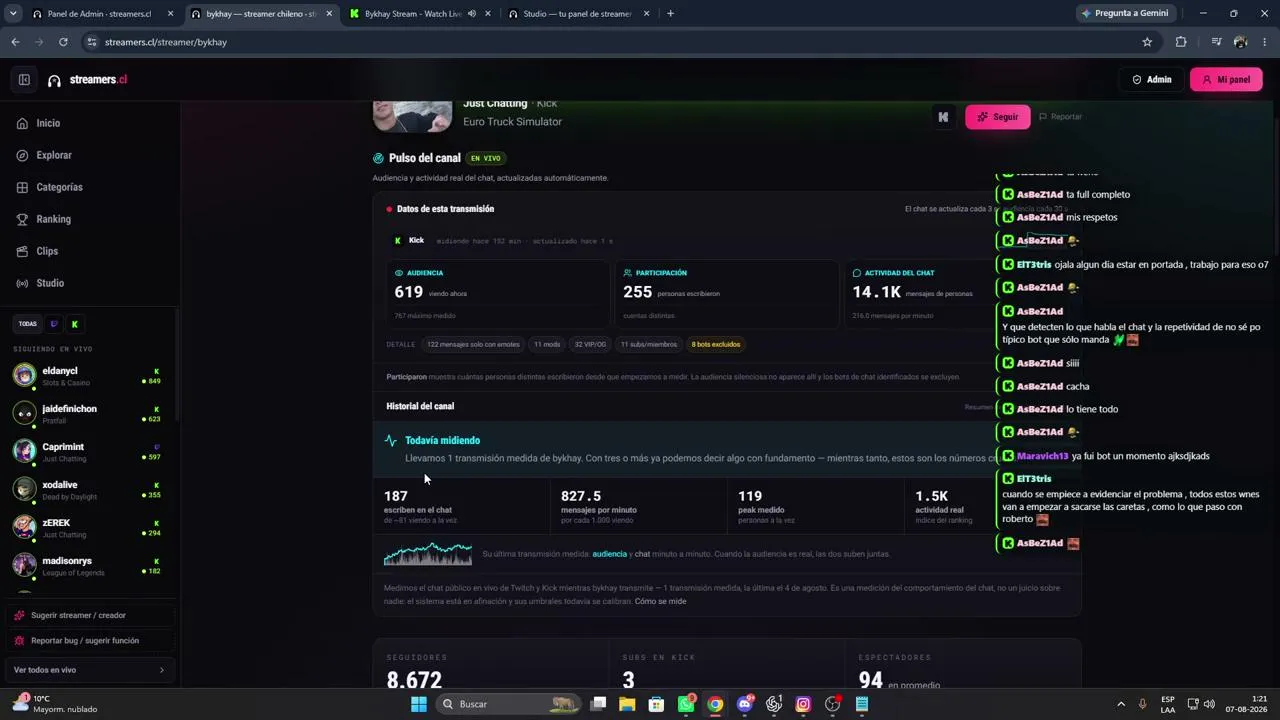The image size is (1280, 720).
Task: Open the Windows Start menu
Action: (x=419, y=704)
